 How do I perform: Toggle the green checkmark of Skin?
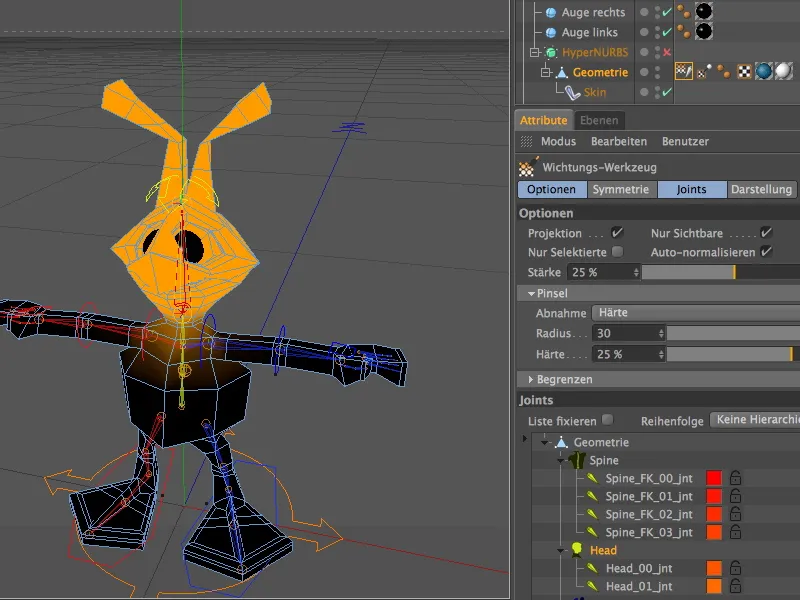(666, 92)
